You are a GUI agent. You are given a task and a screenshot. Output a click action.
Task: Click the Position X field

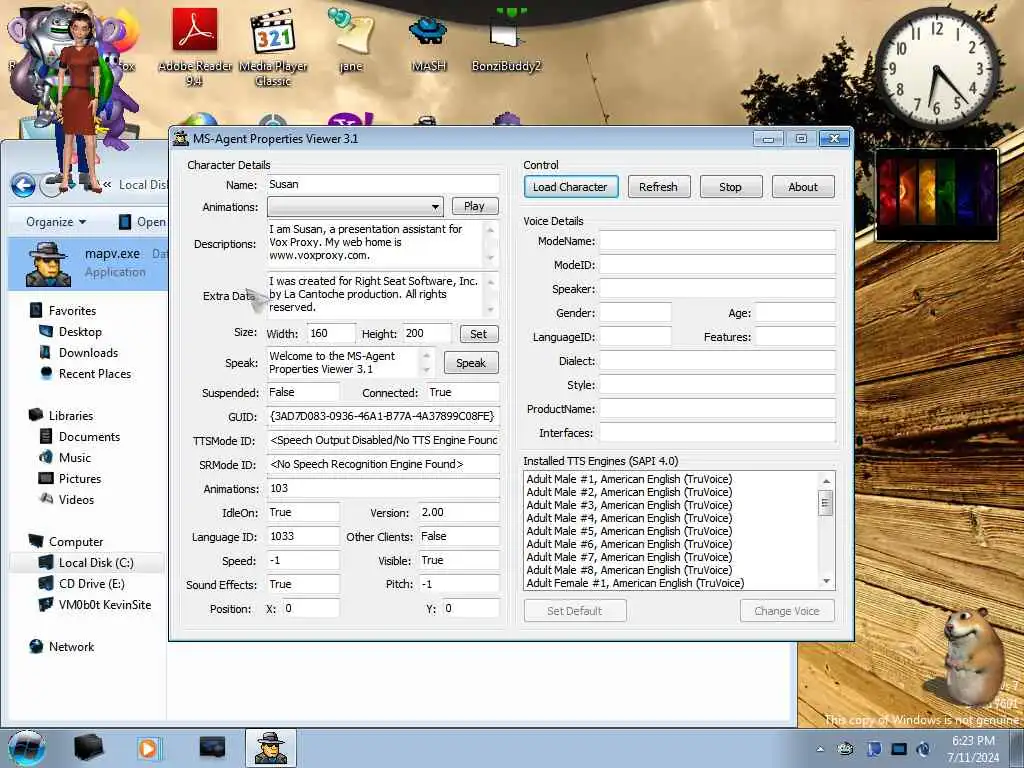311,608
